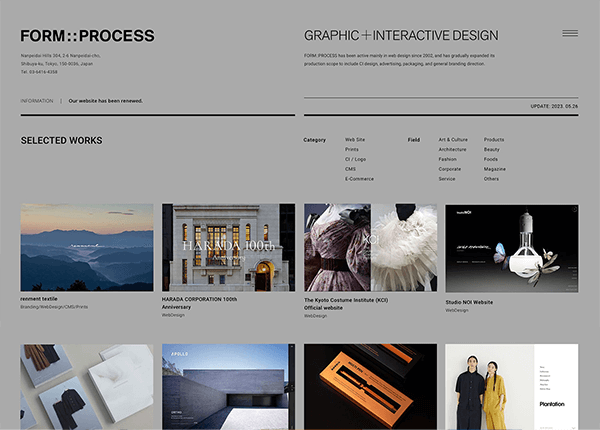600x430 pixels.
Task: Click the HARADA CORPORATION 100th Anniversary title
Action: click(x=199, y=303)
